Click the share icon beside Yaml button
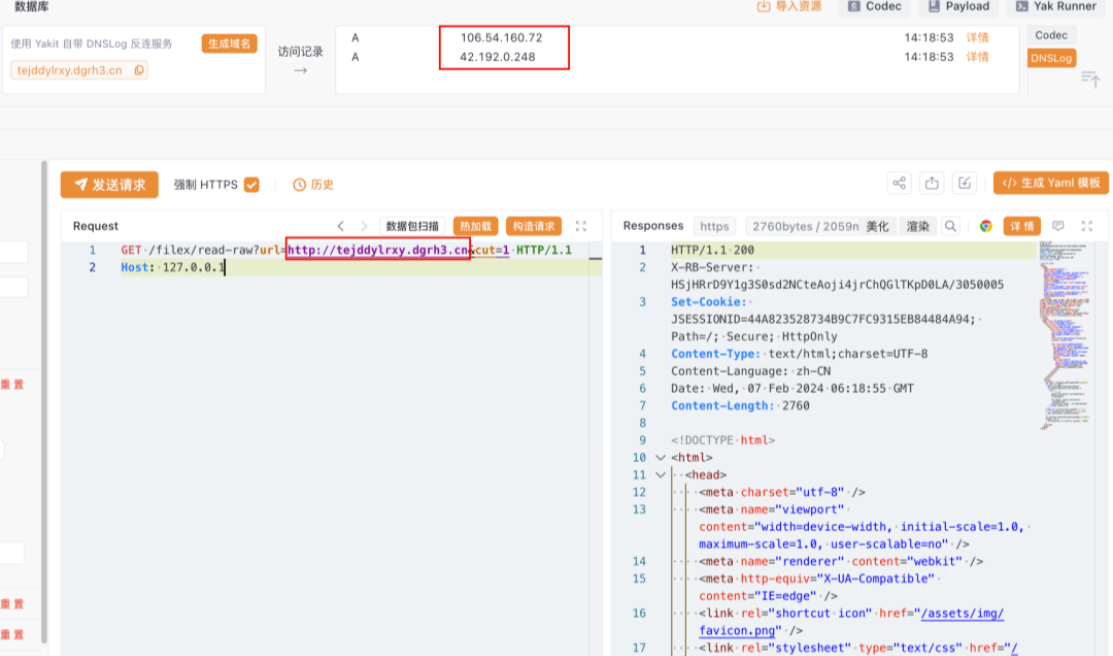The image size is (1113, 656). 899,183
